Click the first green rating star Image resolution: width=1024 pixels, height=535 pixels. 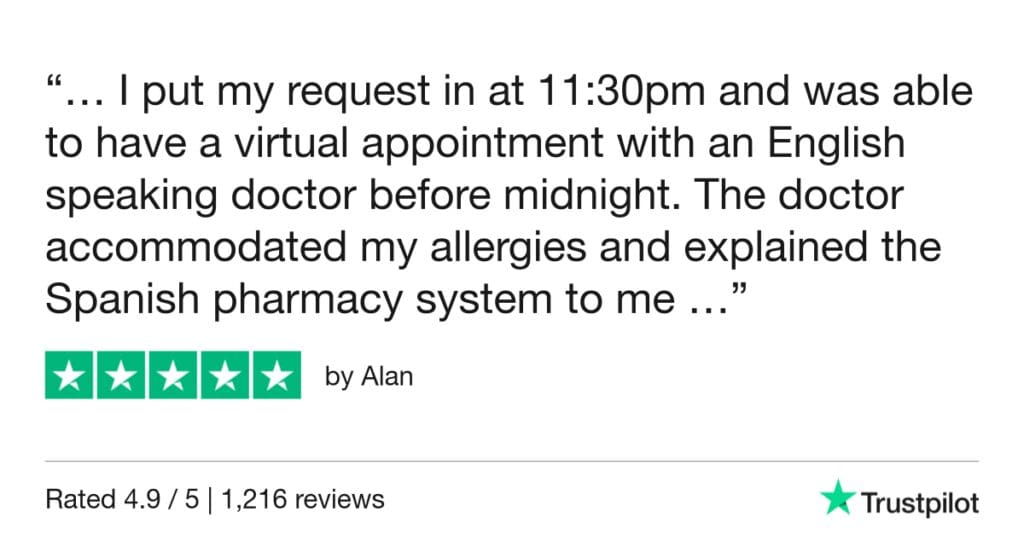[x=70, y=376]
